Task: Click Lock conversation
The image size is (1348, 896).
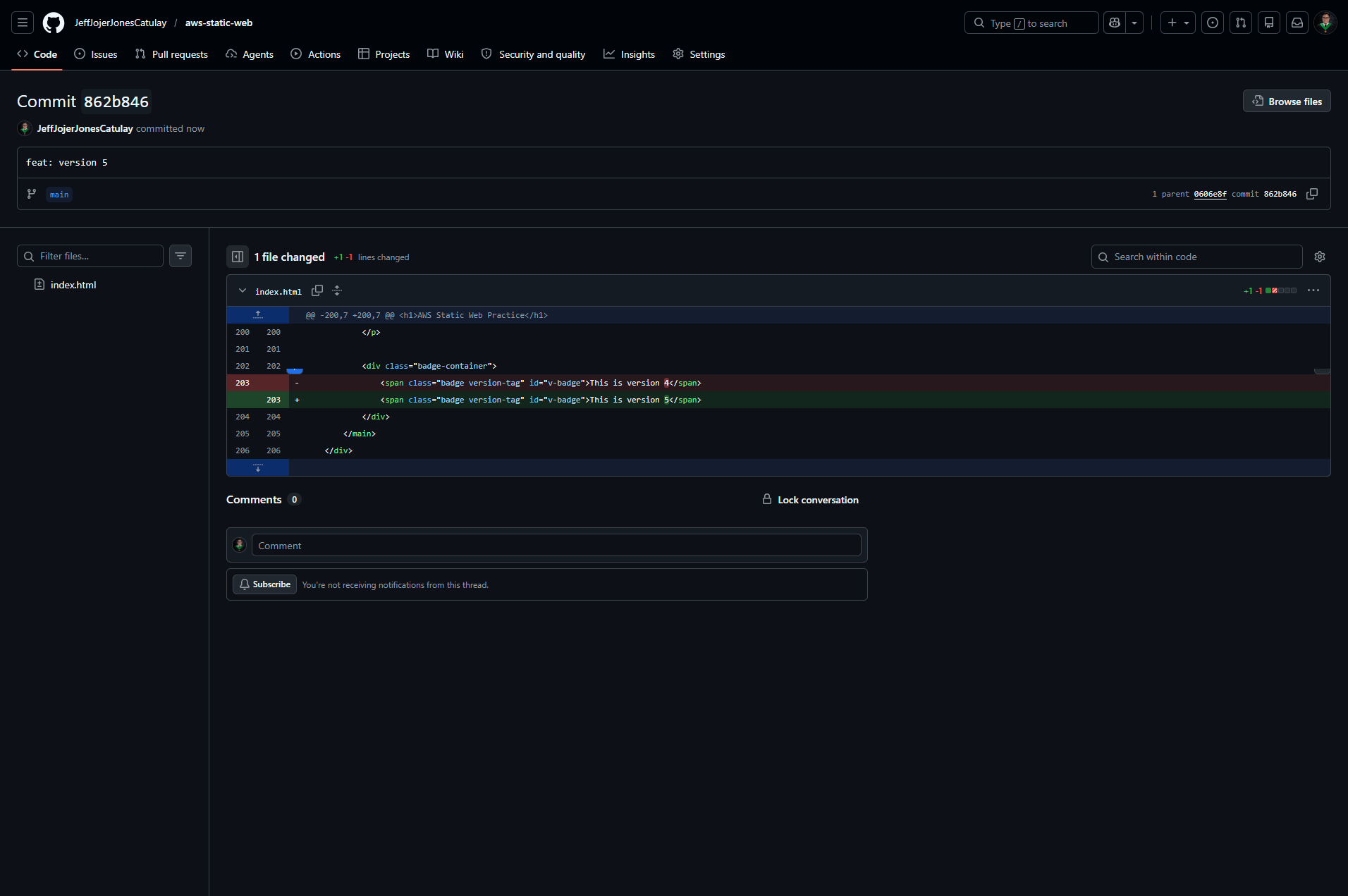Action: pos(810,500)
